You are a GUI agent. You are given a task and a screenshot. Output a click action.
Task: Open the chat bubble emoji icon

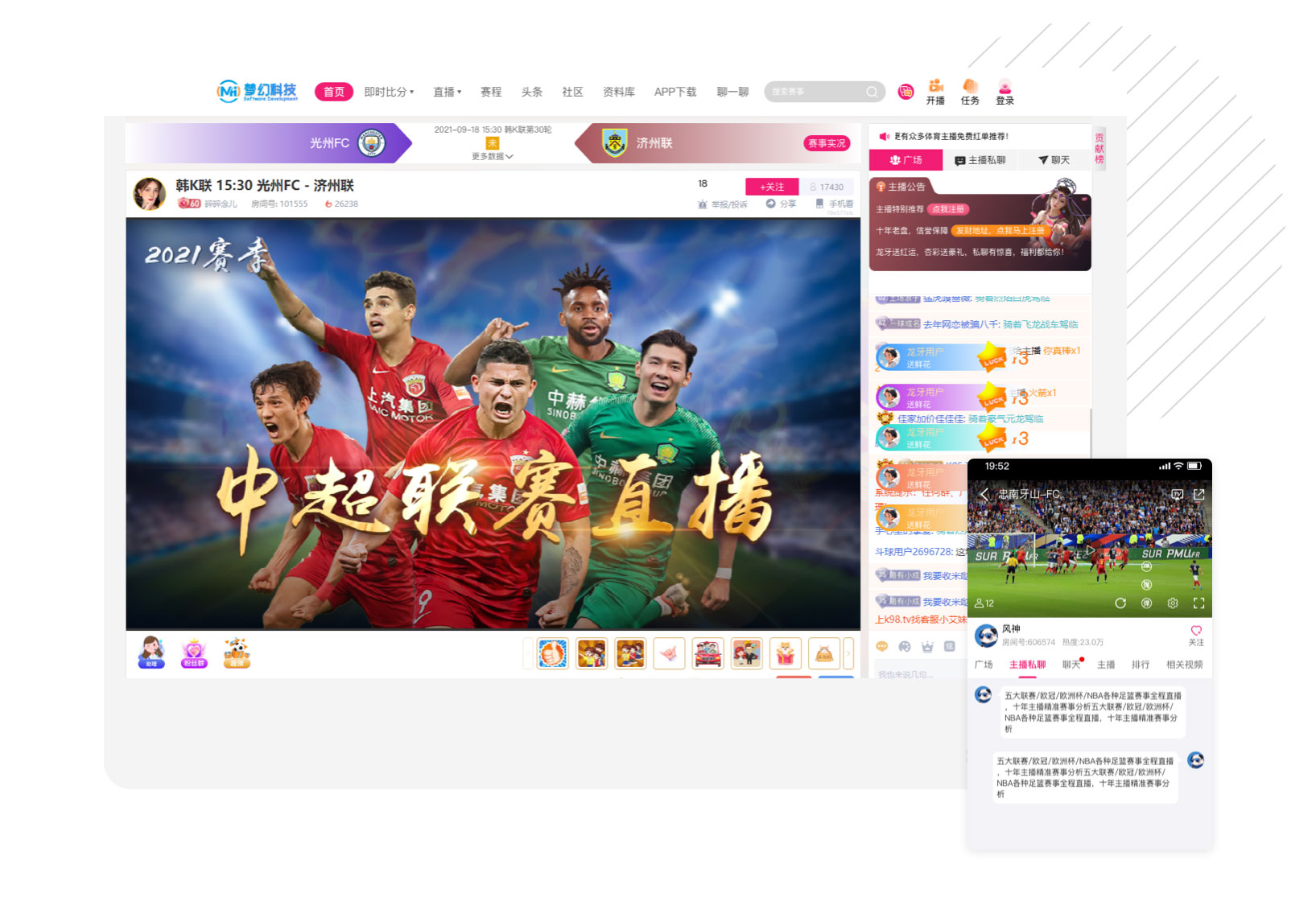click(882, 646)
